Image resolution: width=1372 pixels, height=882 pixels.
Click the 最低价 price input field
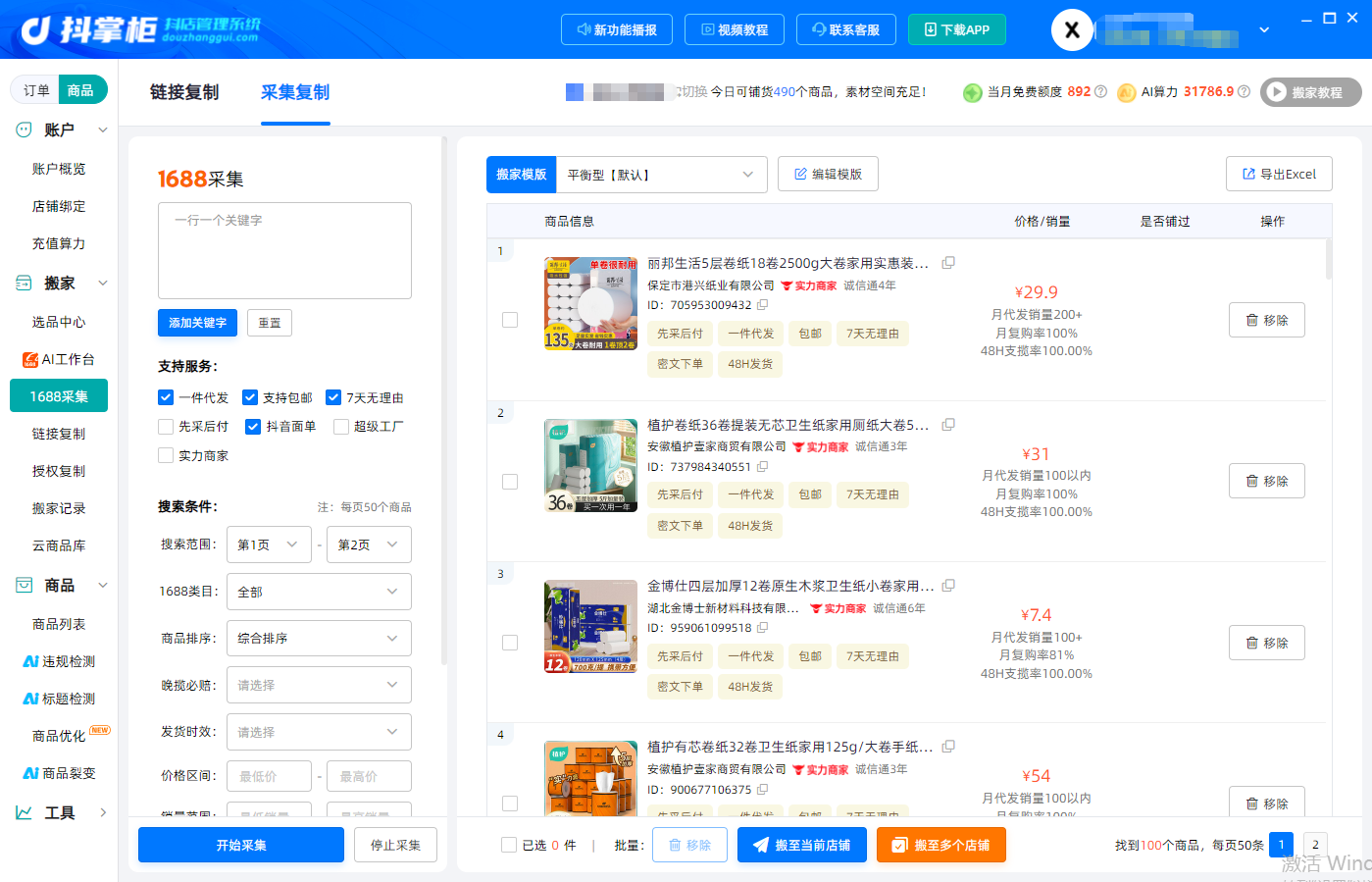tap(269, 776)
